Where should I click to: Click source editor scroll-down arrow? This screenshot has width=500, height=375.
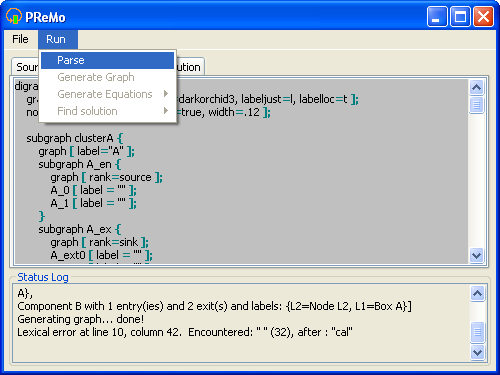[x=476, y=255]
